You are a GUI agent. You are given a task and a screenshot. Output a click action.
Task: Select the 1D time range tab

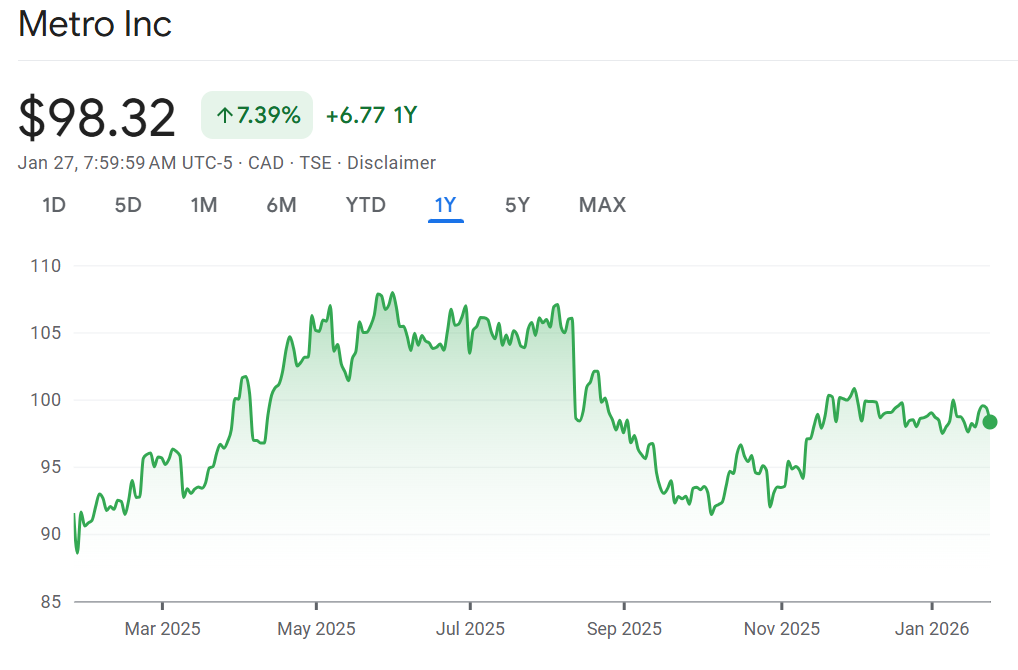coord(54,205)
